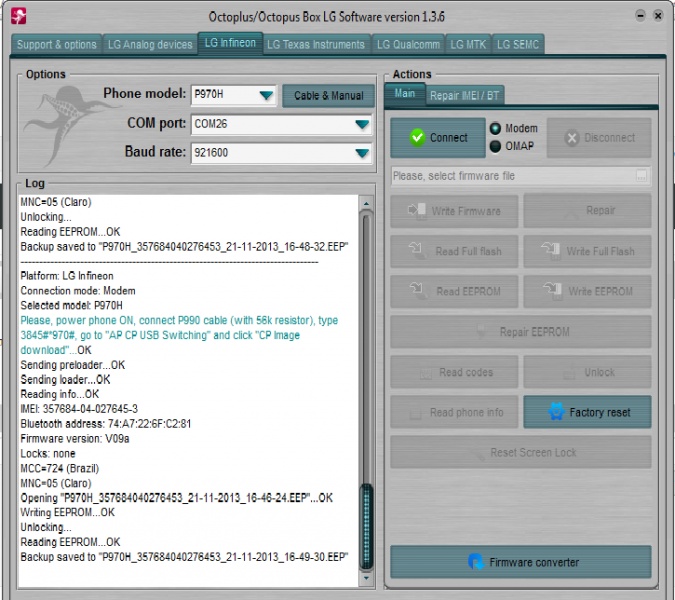The image size is (675, 600).
Task: Click the Write Full Flash icon
Action: click(x=551, y=250)
